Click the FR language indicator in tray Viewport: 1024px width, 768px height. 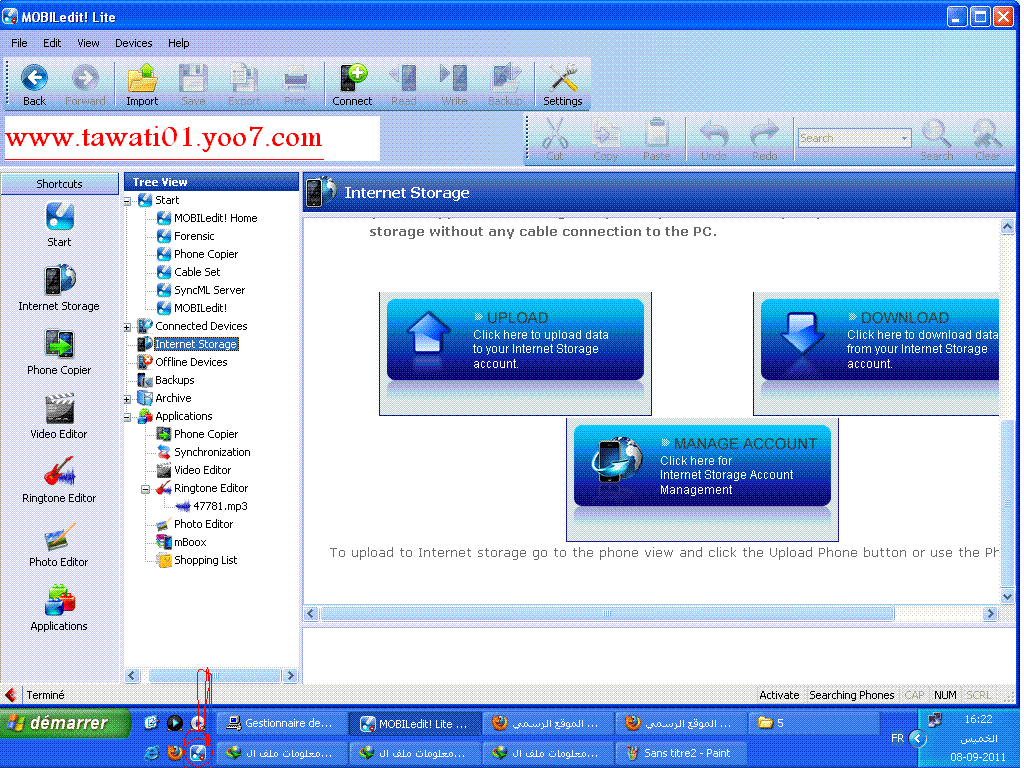pyautogui.click(x=897, y=739)
